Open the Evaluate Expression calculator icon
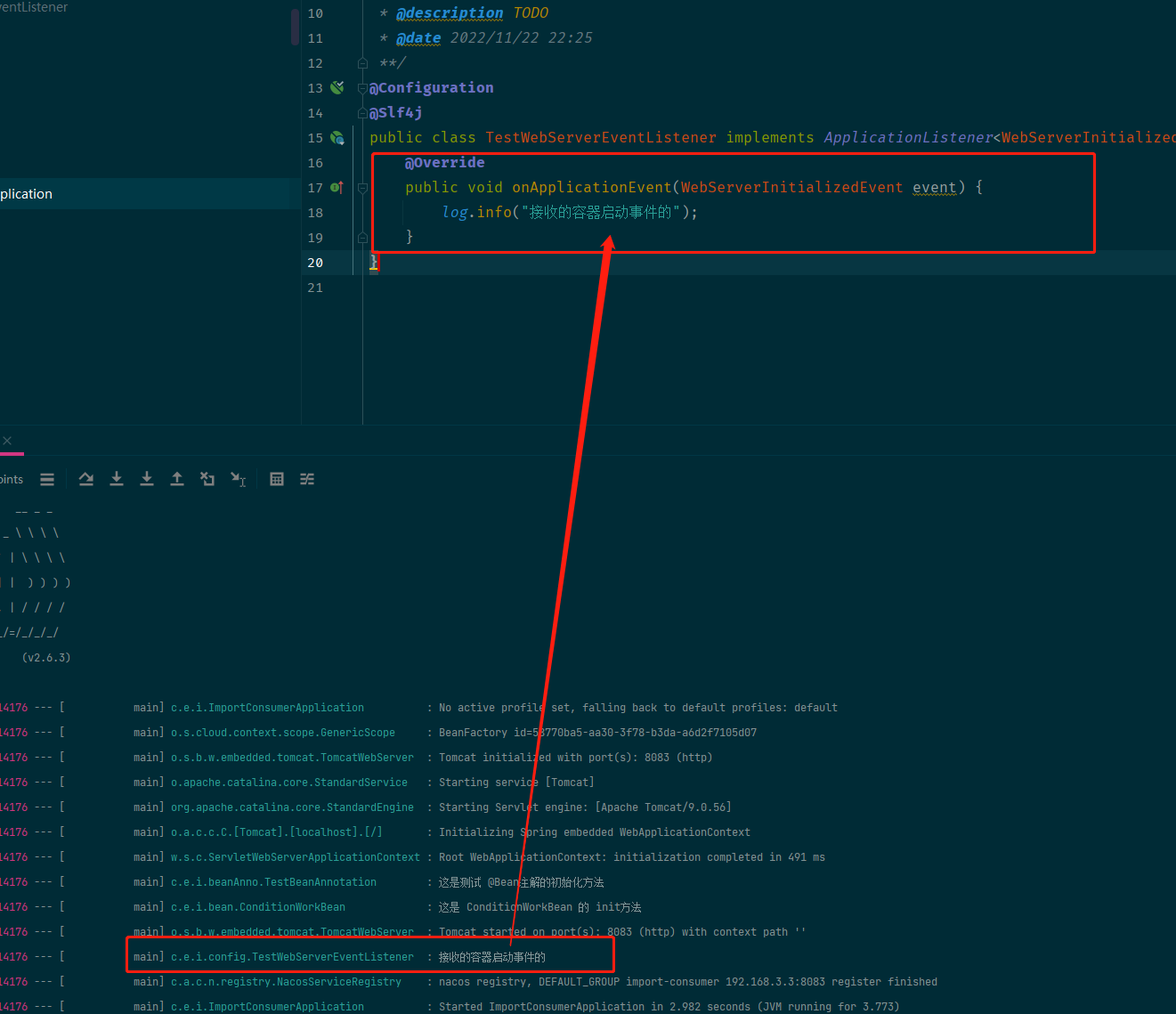 (277, 479)
